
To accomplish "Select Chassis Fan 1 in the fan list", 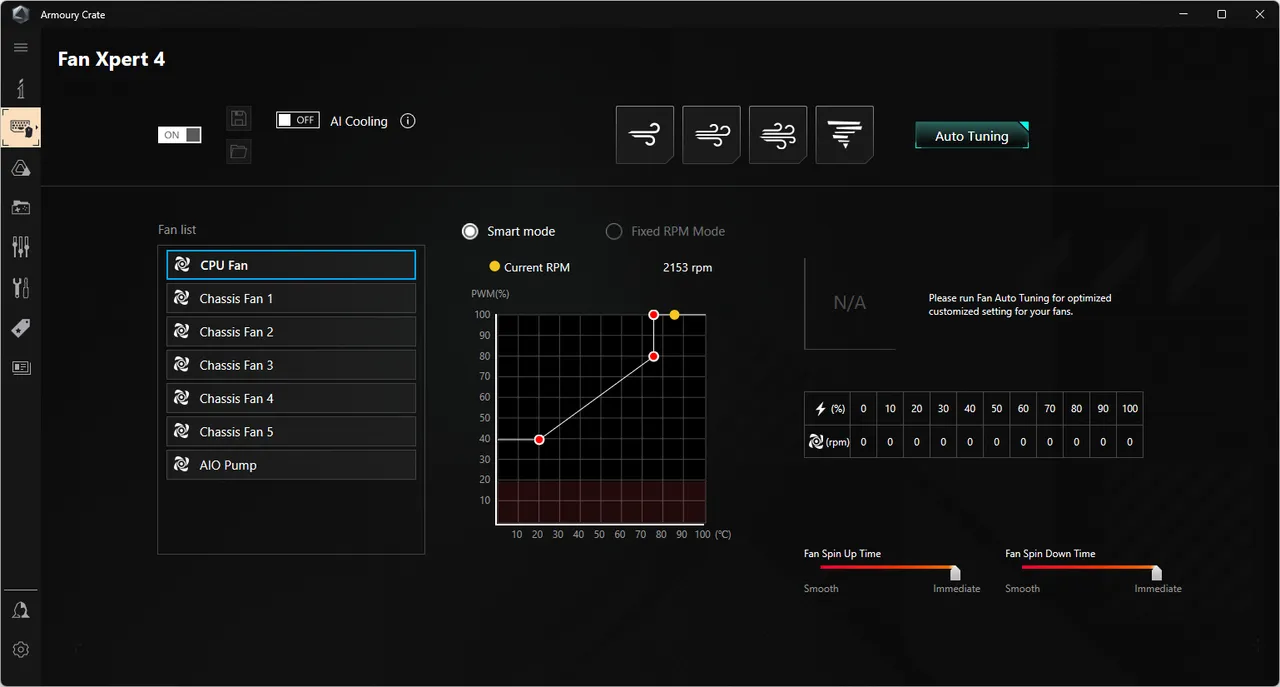I will point(291,298).
